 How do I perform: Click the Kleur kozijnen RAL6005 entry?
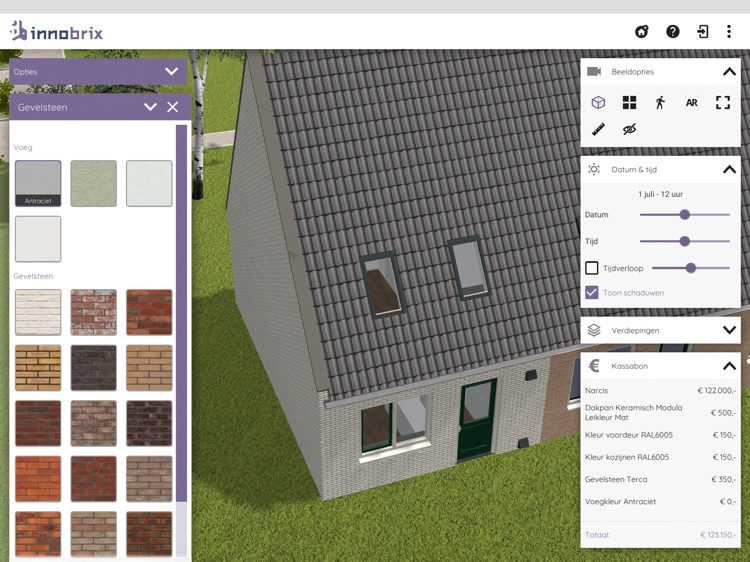660,457
